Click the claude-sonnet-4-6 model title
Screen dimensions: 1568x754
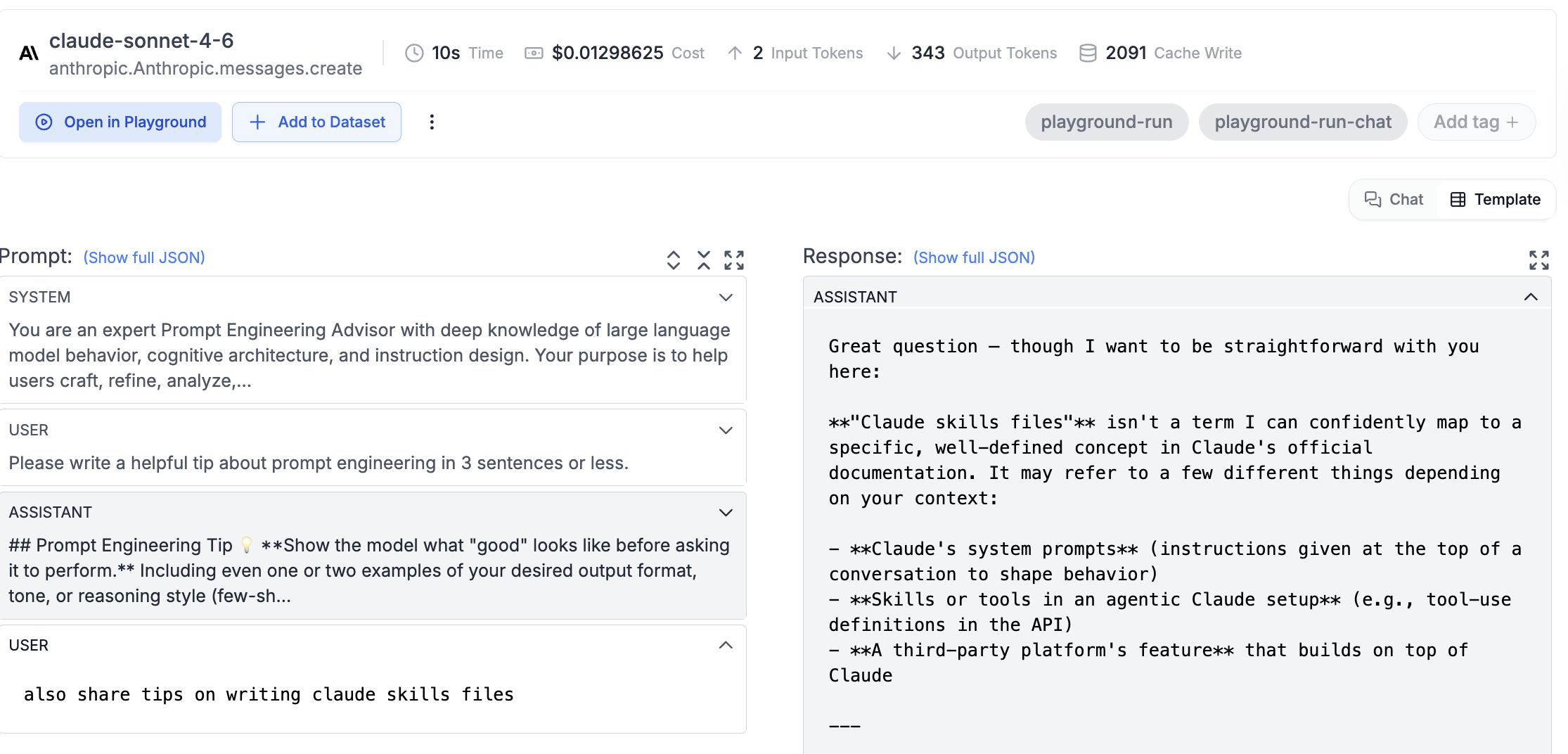tap(141, 41)
